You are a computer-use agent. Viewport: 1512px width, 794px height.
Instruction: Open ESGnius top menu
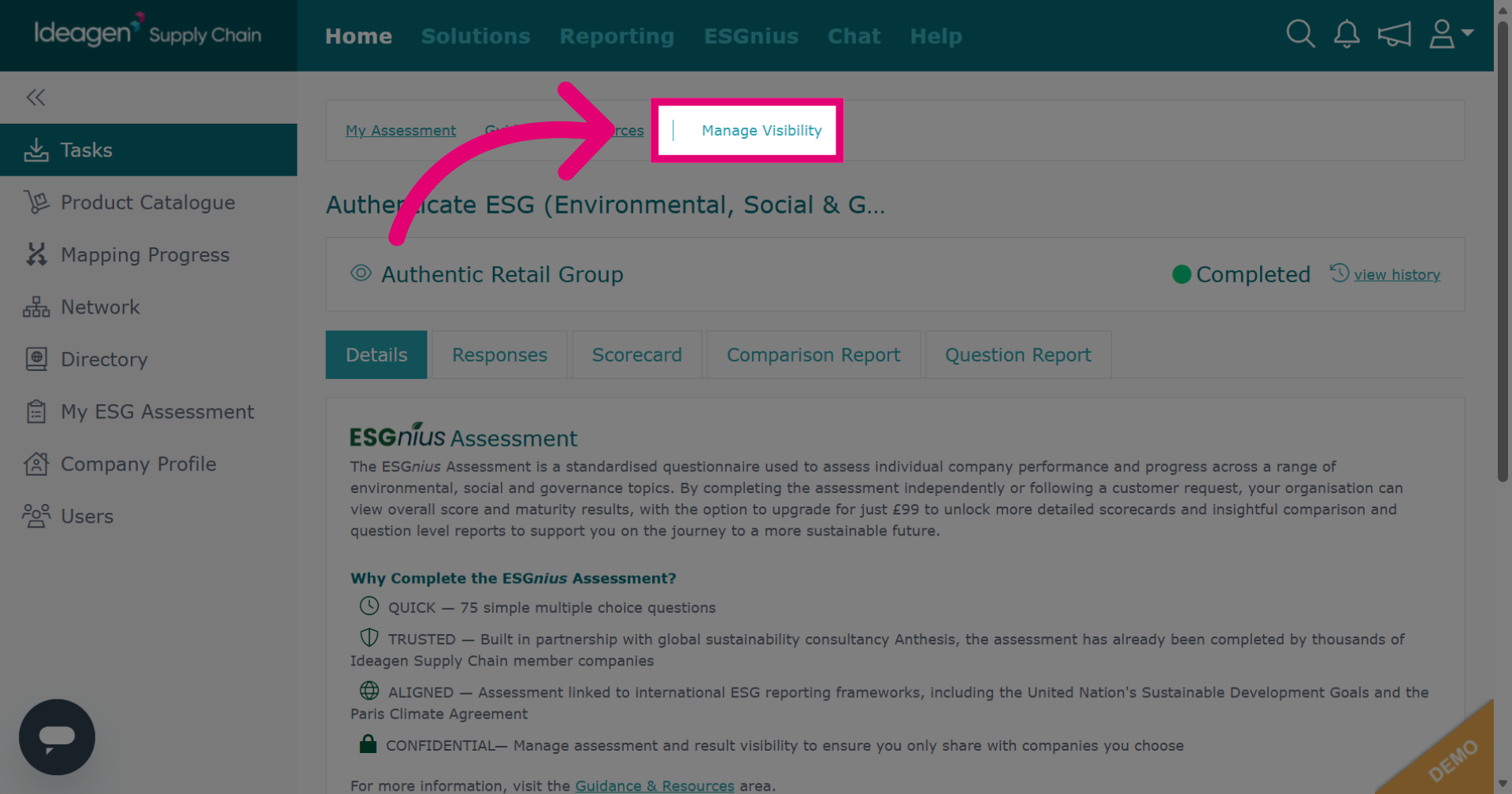[x=751, y=36]
